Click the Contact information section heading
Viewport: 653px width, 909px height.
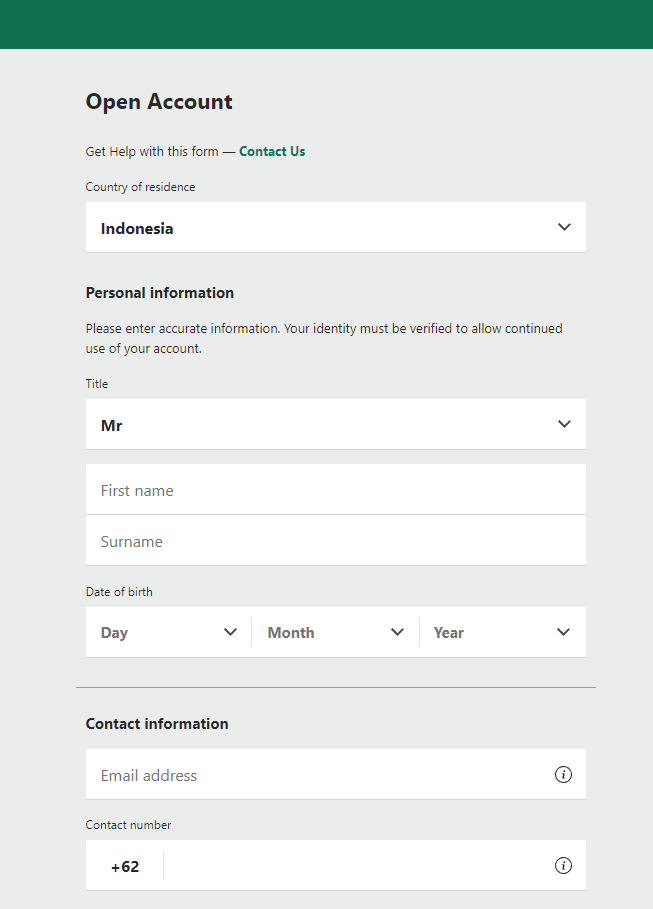157,724
